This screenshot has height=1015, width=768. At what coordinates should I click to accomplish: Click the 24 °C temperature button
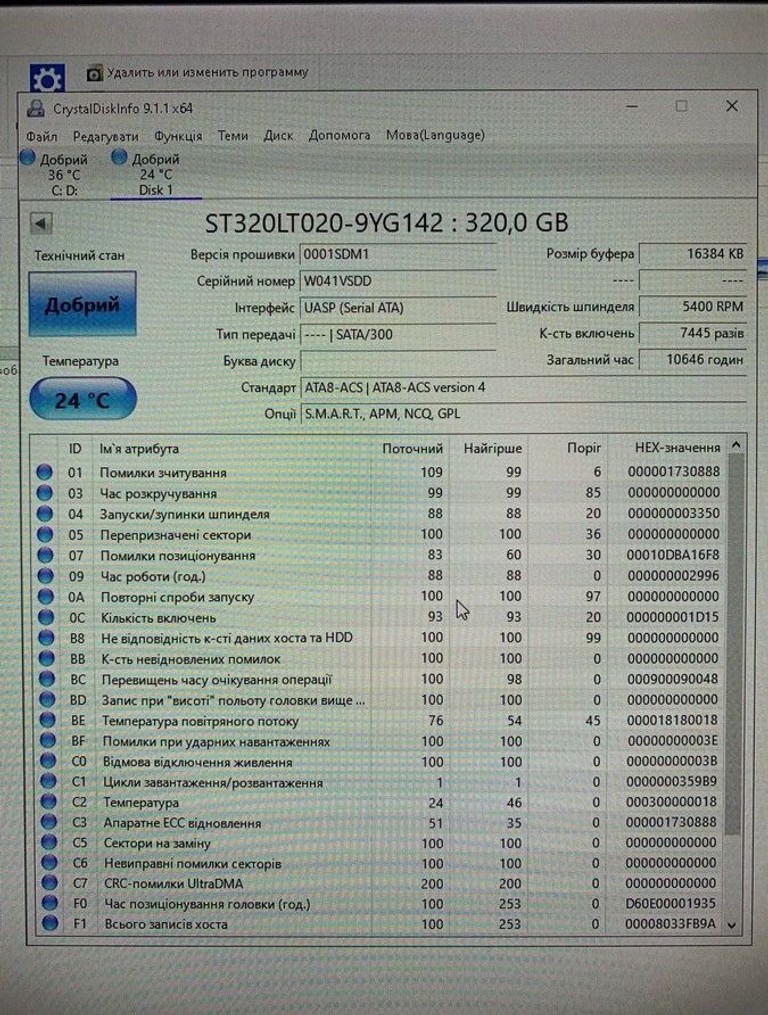point(83,399)
